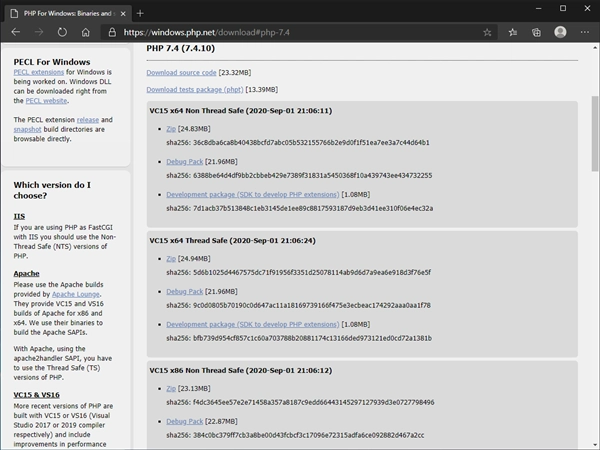Click Which version do I choose heading
The height and width of the screenshot is (450, 600).
click(x=52, y=190)
